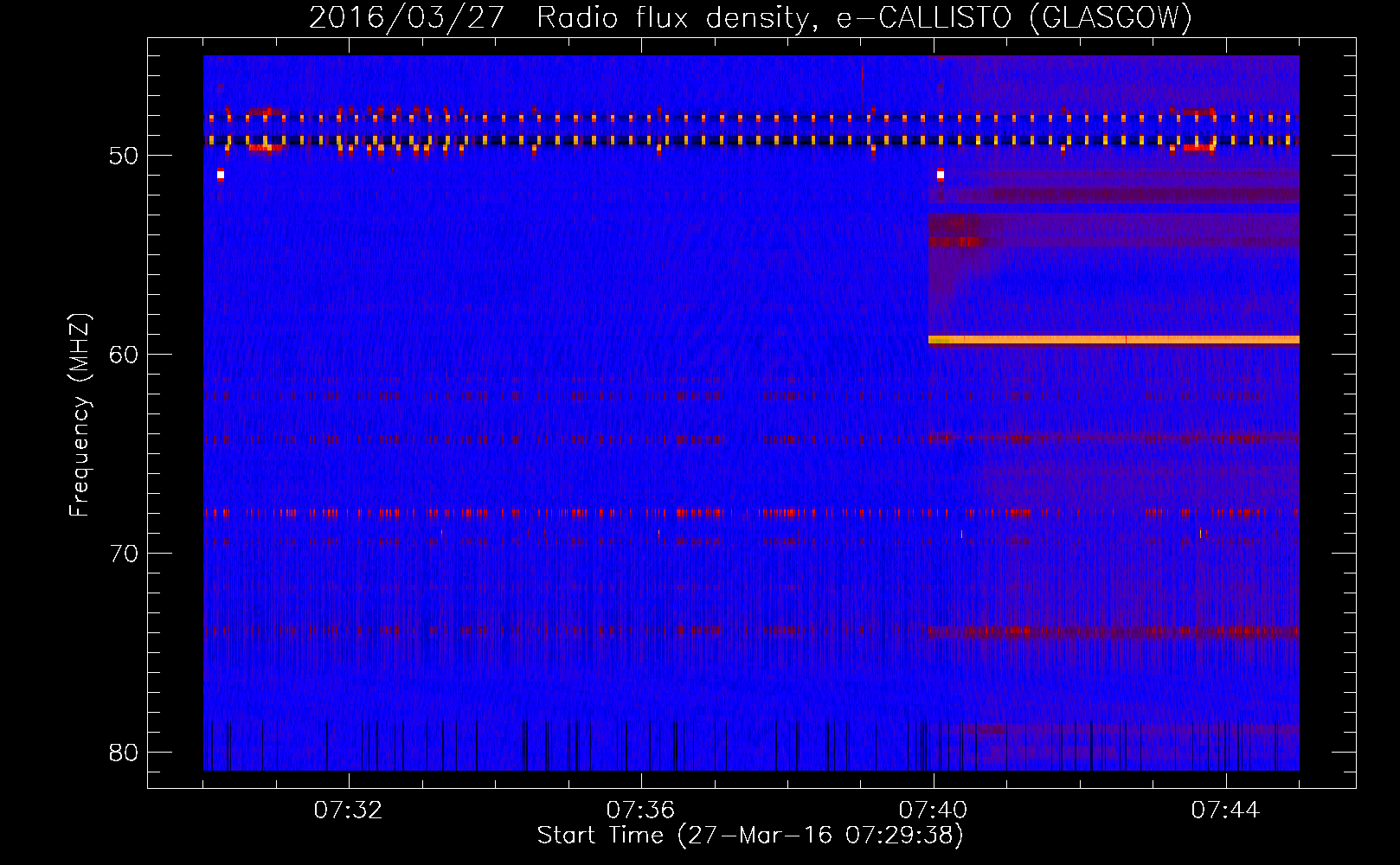Image resolution: width=1400 pixels, height=865 pixels.
Task: Click the 07:36 time tick label
Action: (640, 811)
